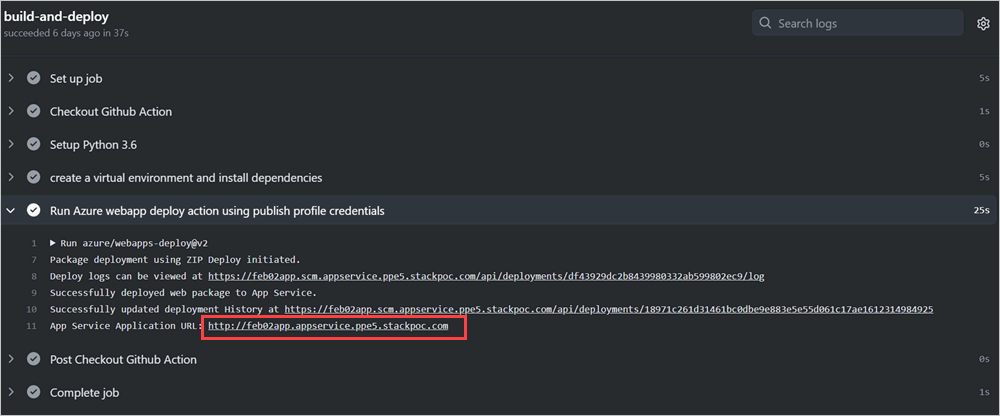Click the success check icon for Setup Python 3.6

click(33, 145)
